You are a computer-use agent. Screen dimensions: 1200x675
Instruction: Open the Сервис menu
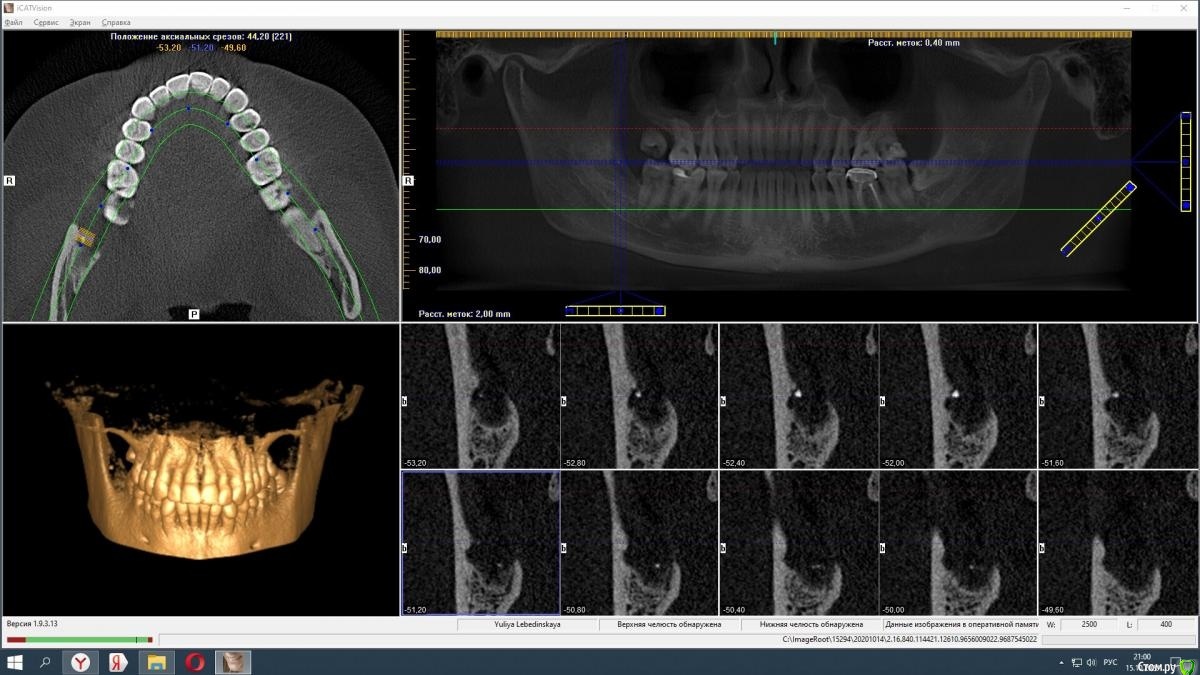click(46, 22)
